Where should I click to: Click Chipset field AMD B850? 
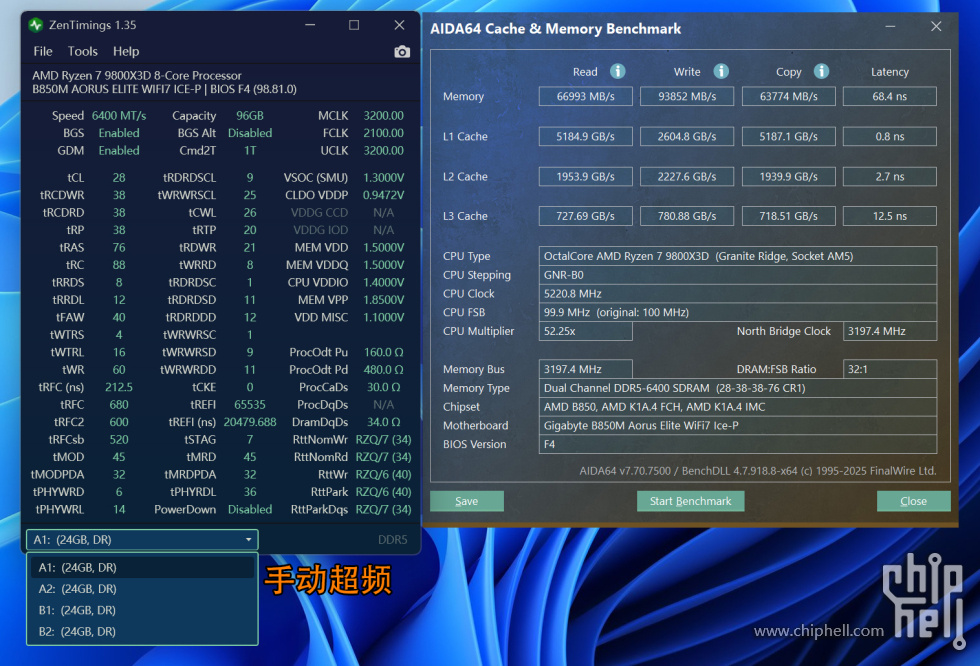click(x=738, y=407)
